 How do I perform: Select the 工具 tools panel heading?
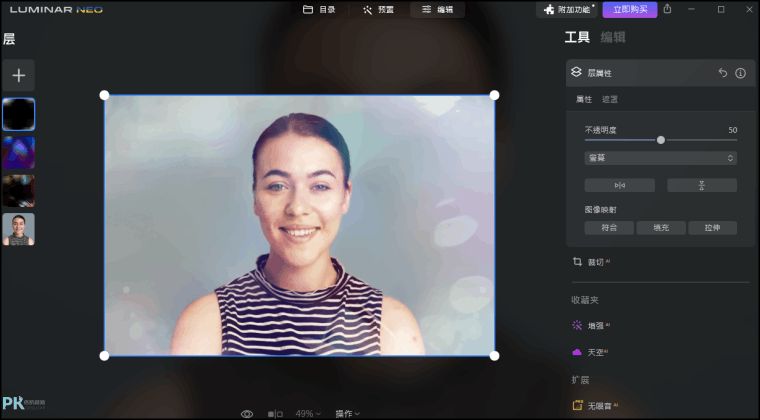[577, 37]
